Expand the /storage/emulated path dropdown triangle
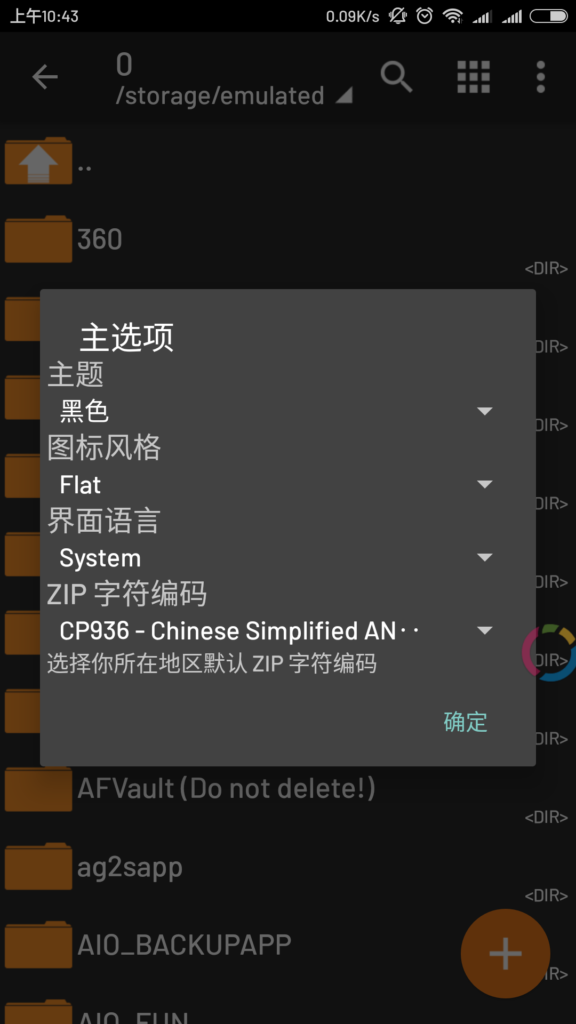576x1024 pixels. (344, 96)
